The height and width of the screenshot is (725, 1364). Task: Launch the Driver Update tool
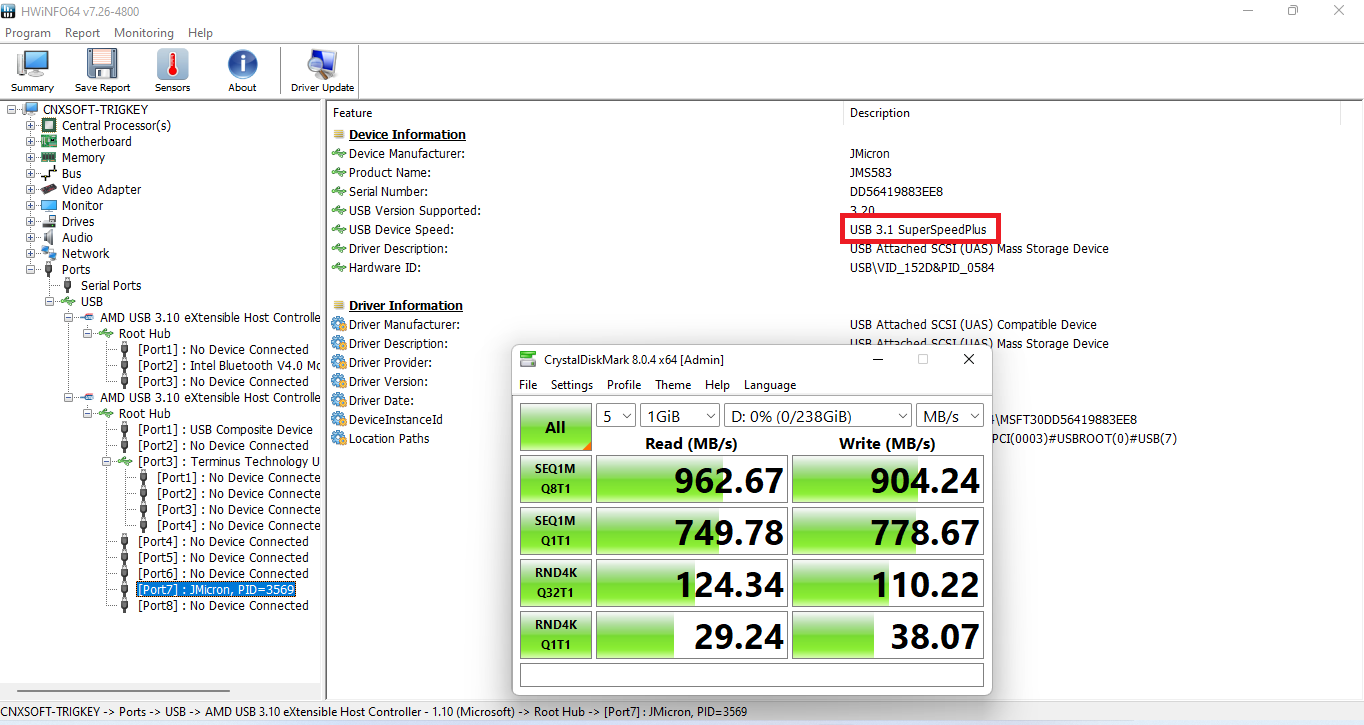(322, 71)
